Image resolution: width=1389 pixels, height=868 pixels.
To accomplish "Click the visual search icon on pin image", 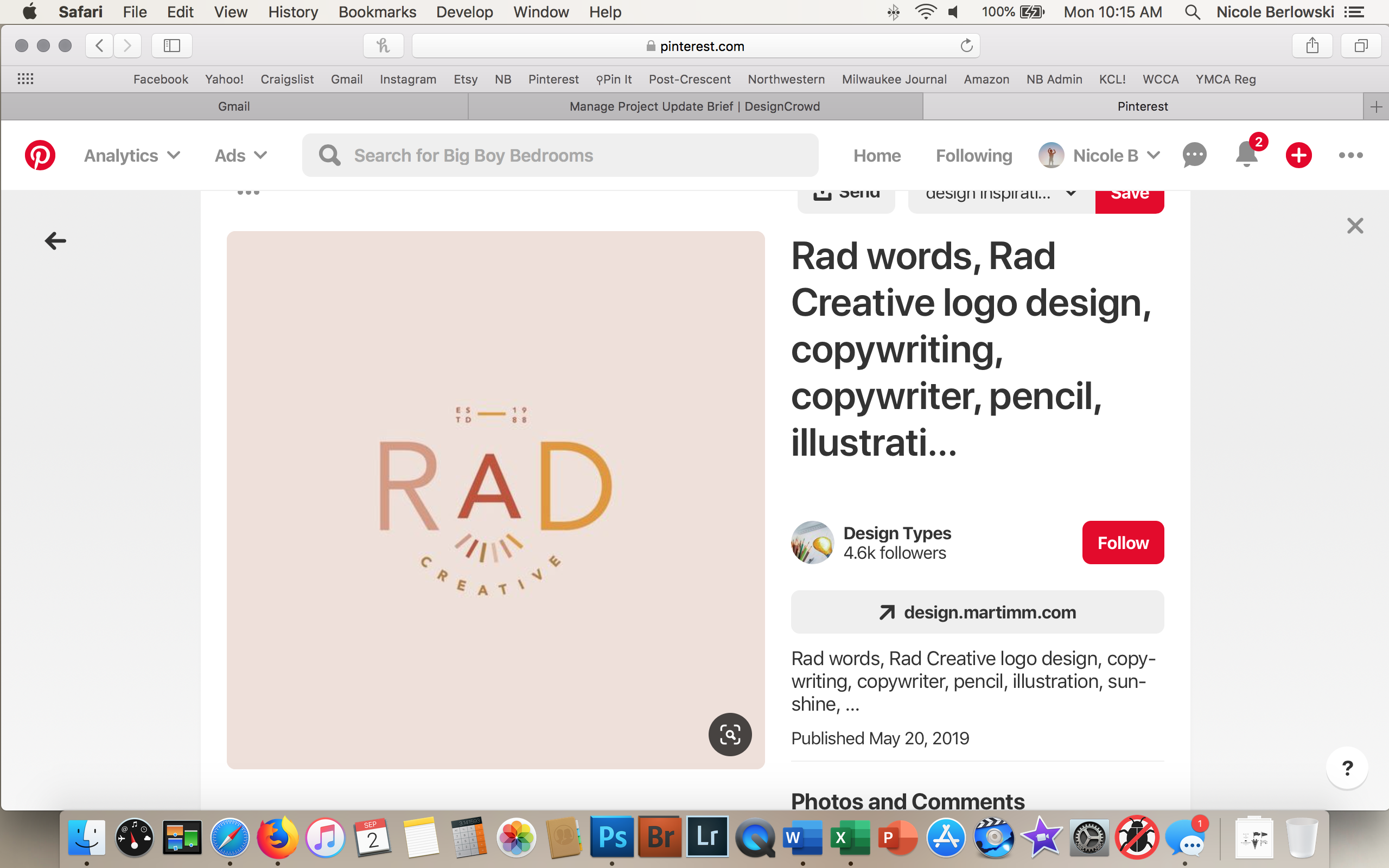I will 730,734.
